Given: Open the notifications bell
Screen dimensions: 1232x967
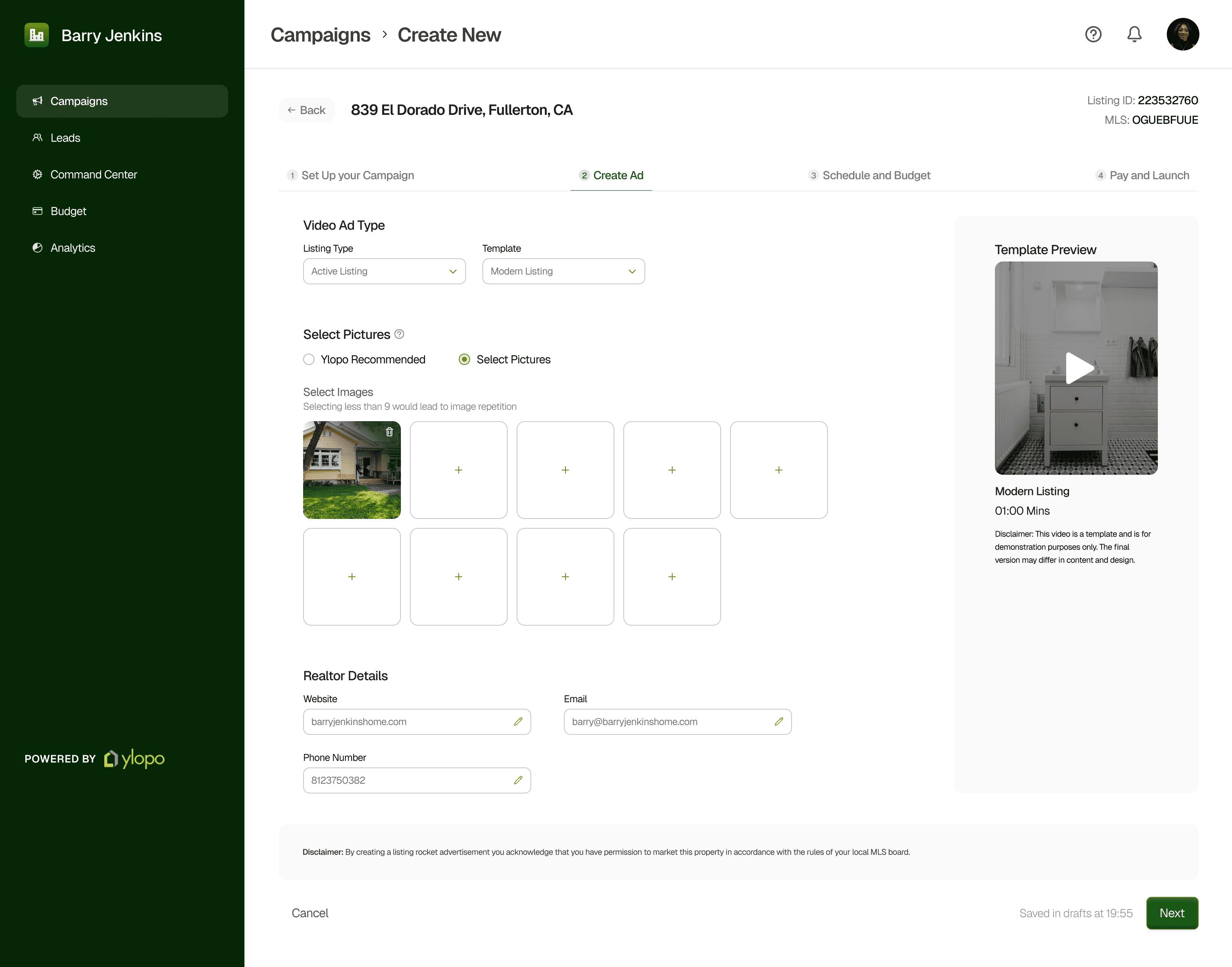Looking at the screenshot, I should pyautogui.click(x=1134, y=35).
